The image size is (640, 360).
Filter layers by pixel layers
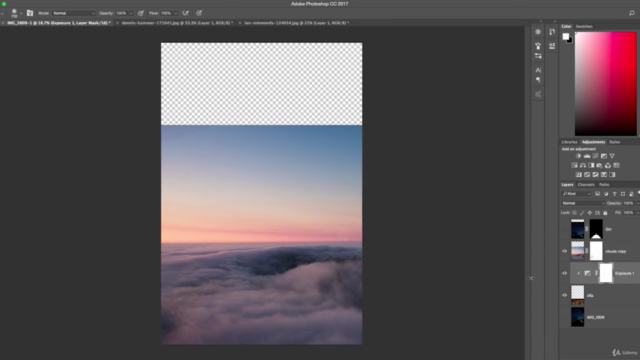598,194
